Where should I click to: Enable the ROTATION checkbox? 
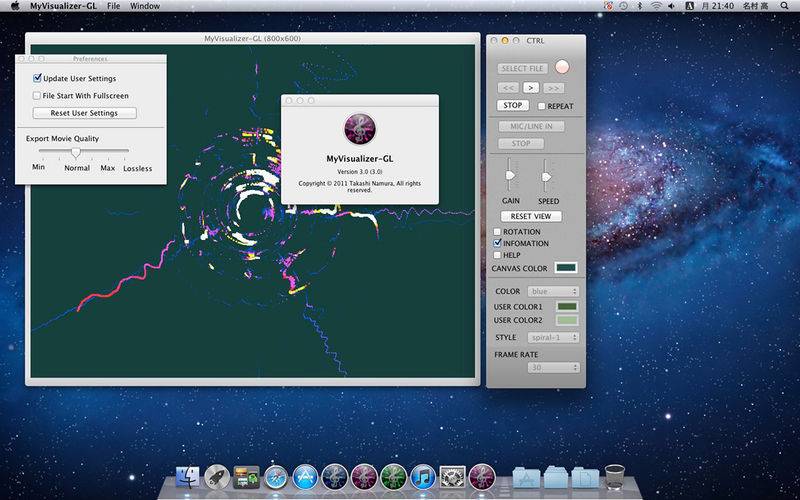pos(497,232)
